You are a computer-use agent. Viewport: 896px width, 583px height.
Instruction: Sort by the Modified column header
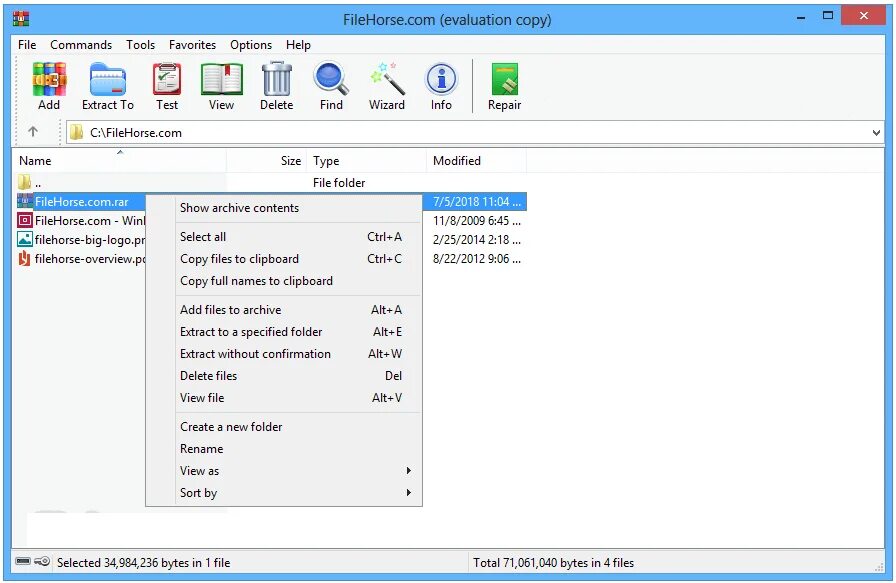[x=477, y=161]
